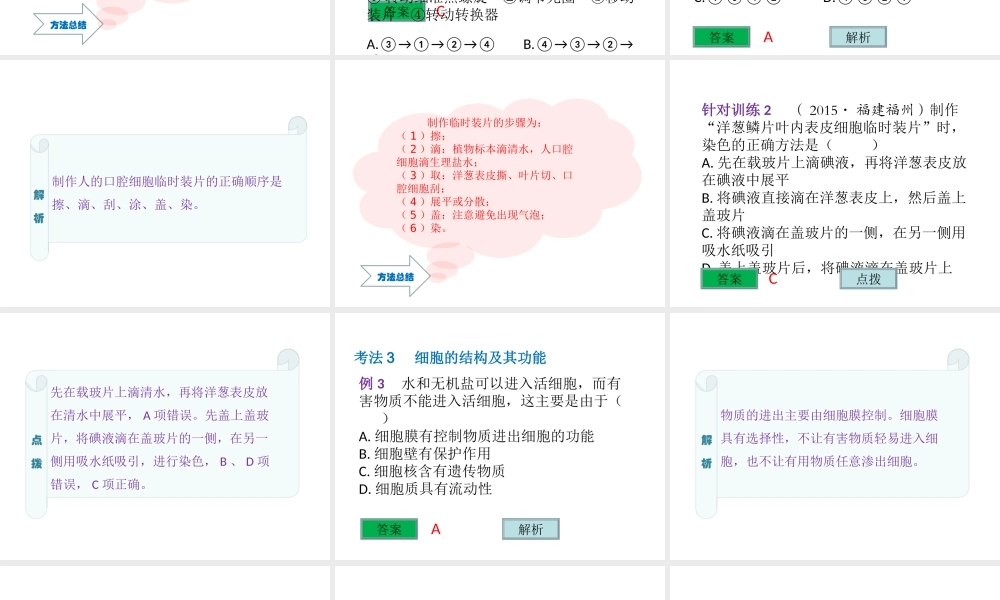
Task: Click the sequence text A.③→①→②→④
Action: point(430,45)
